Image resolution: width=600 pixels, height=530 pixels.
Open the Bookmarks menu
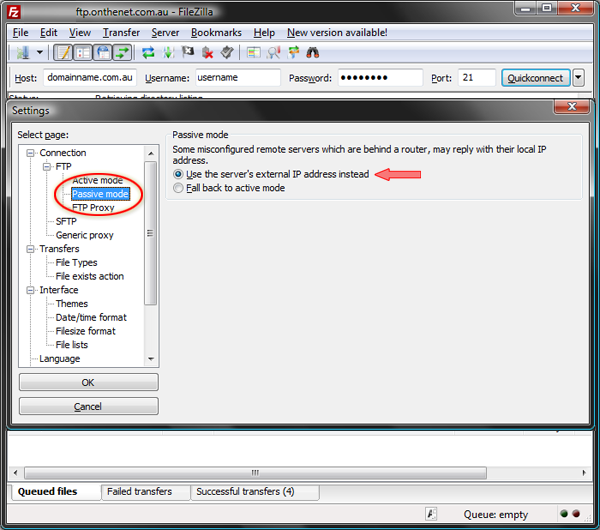coord(216,33)
